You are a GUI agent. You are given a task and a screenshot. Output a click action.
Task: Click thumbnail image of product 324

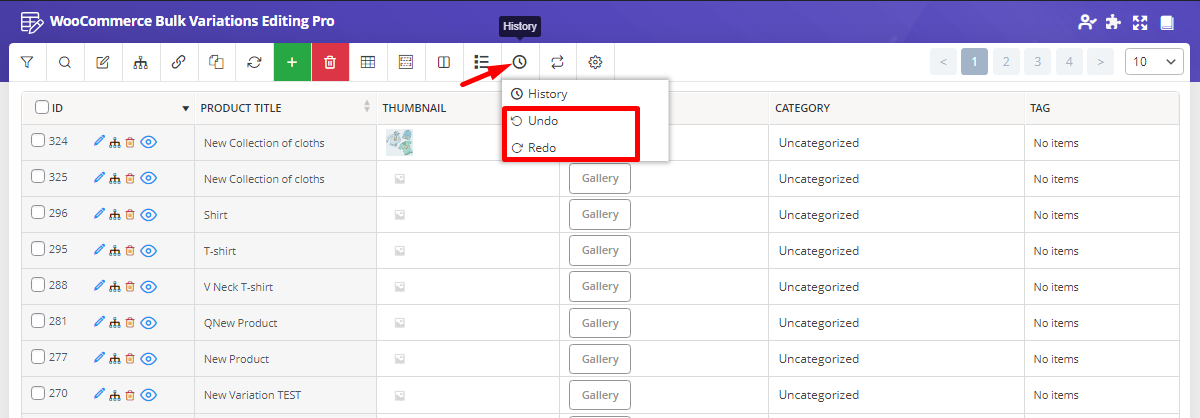tap(400, 143)
